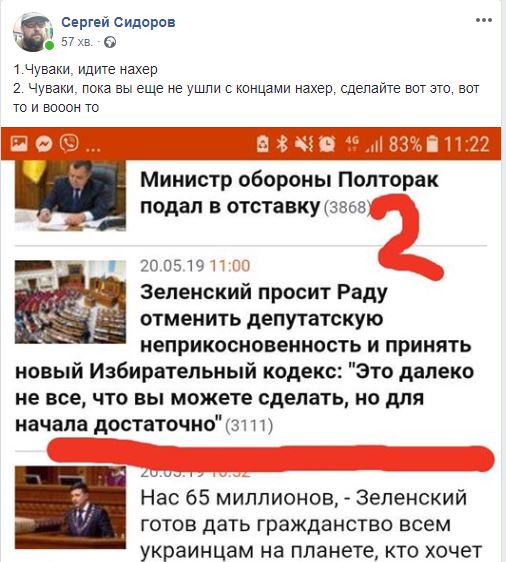Click the 57 хв. post timestamp

click(x=77, y=42)
